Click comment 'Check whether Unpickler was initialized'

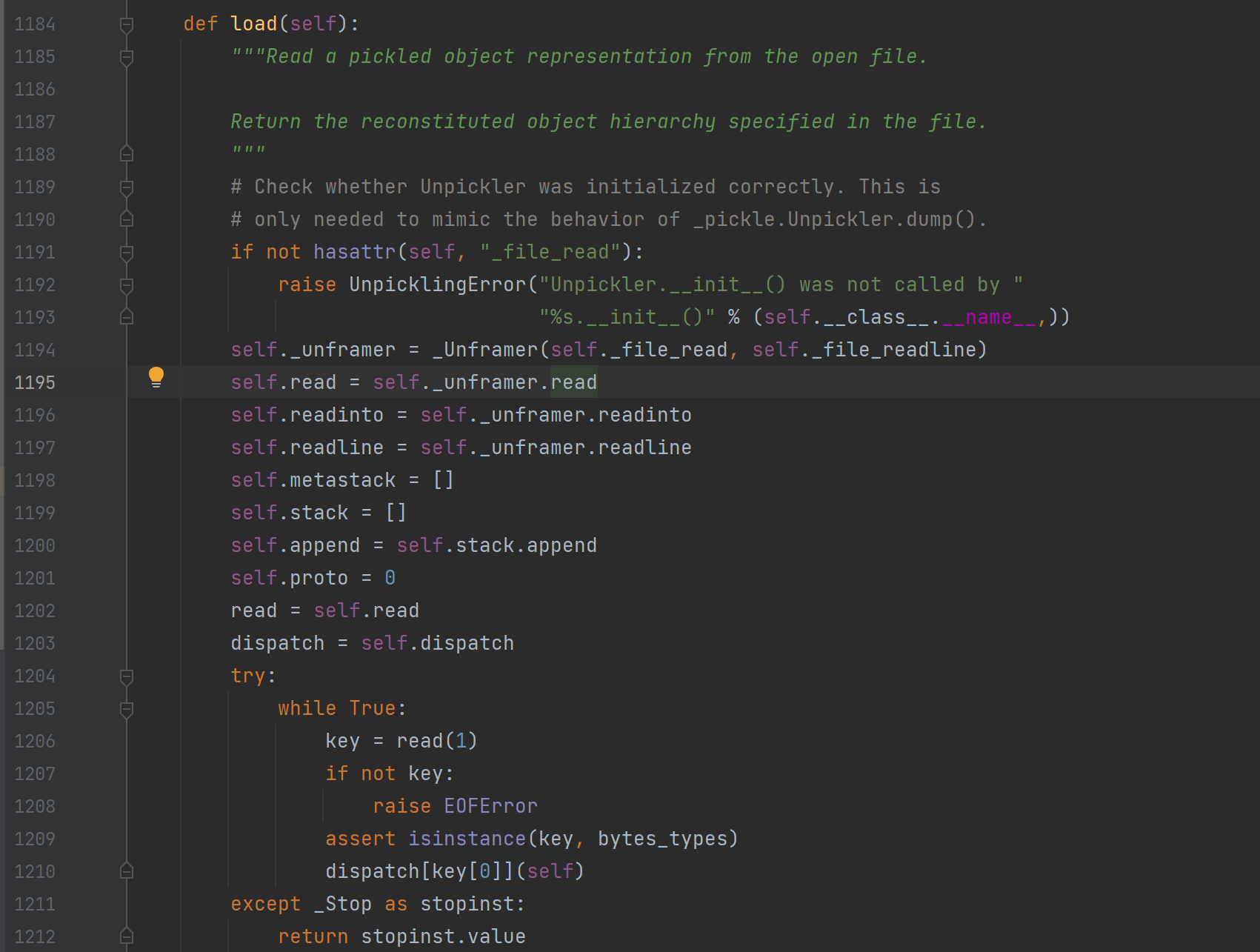585,187
